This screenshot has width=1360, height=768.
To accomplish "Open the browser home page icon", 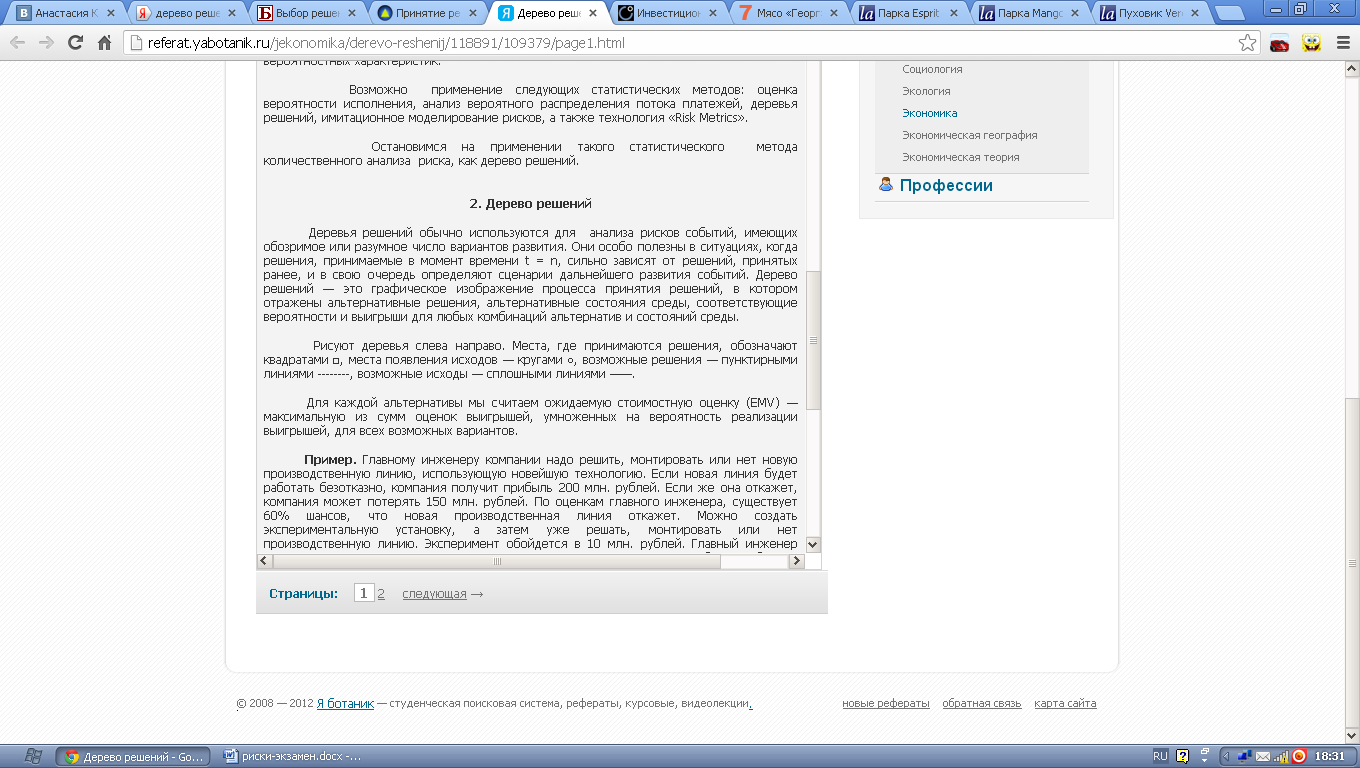I will [x=104, y=43].
